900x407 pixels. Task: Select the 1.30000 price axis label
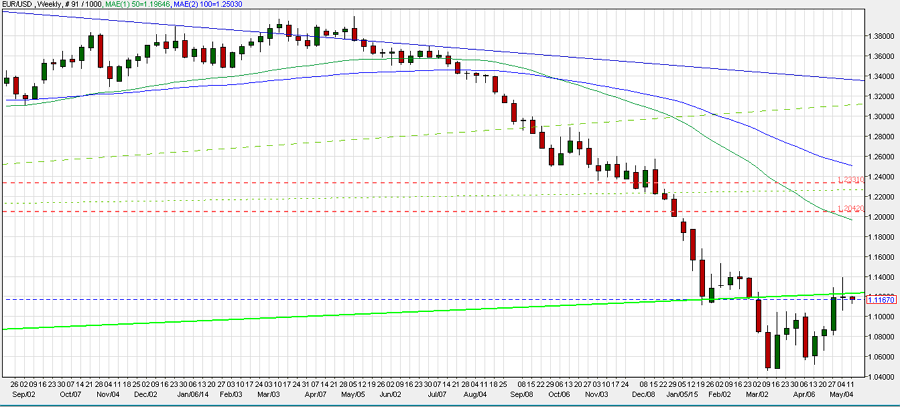click(x=883, y=116)
